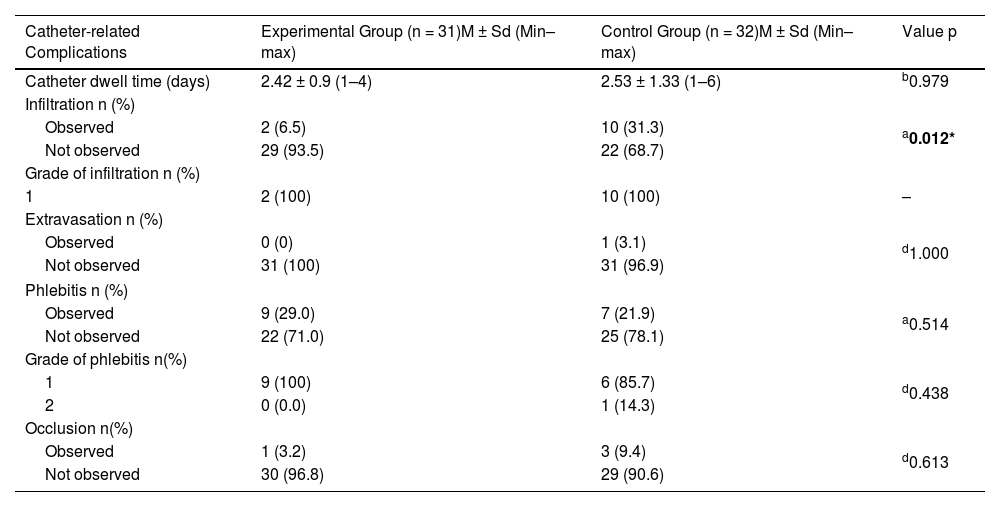Select the bold 0.012 p-value
1000x507 pixels.
pos(931,140)
